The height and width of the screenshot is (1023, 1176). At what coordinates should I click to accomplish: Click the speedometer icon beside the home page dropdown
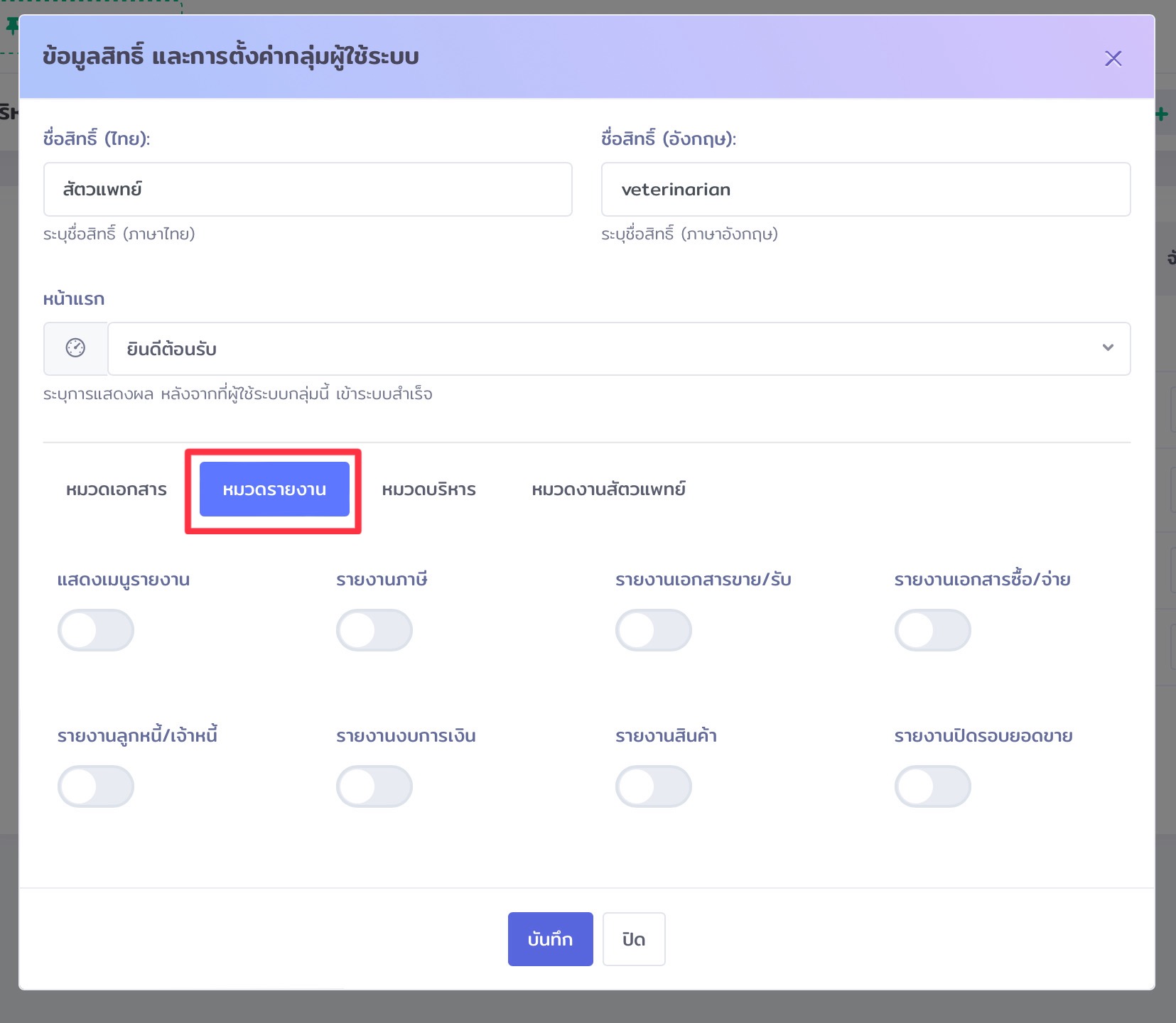pyautogui.click(x=75, y=348)
